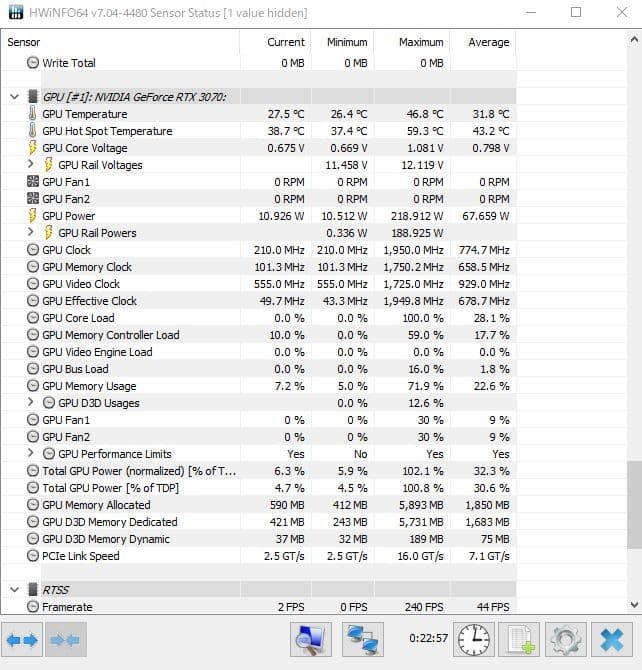
Task: Select the GPU Memory Controller Load row
Action: tap(259, 335)
